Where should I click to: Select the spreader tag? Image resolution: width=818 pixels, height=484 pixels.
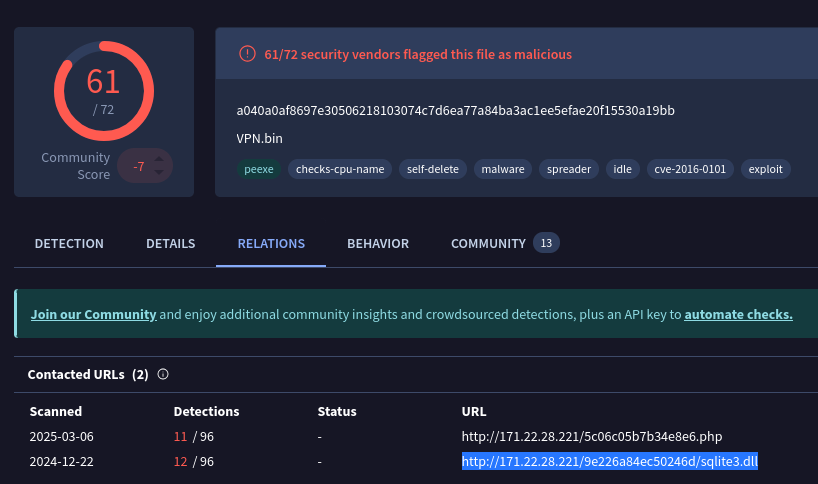click(x=568, y=169)
